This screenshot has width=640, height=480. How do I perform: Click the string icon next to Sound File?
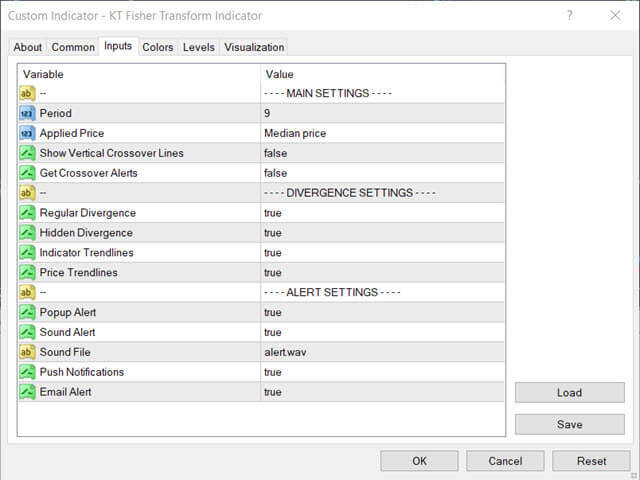pos(27,352)
